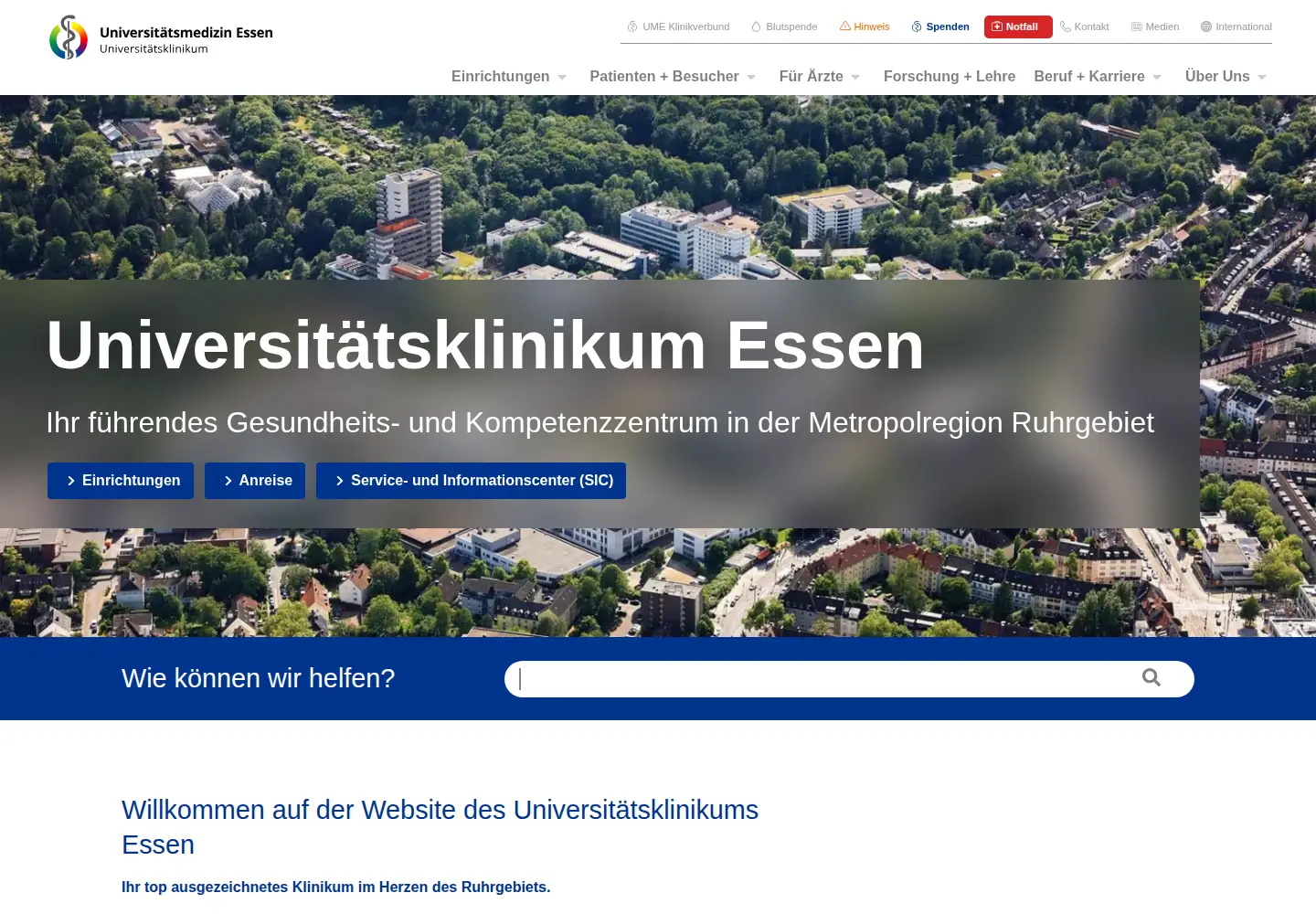Click the Hinweis warning triangle icon
Screen dimensions: 1316x914
point(845,27)
